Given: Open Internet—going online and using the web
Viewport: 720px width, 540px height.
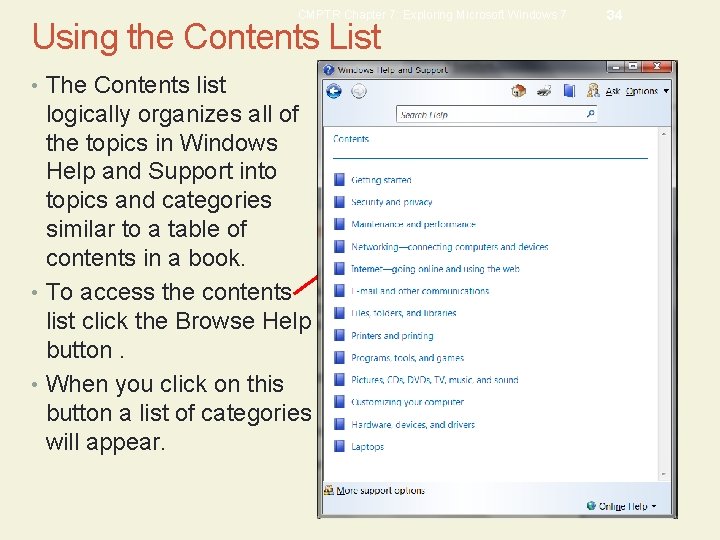Looking at the screenshot, I should point(435,269).
